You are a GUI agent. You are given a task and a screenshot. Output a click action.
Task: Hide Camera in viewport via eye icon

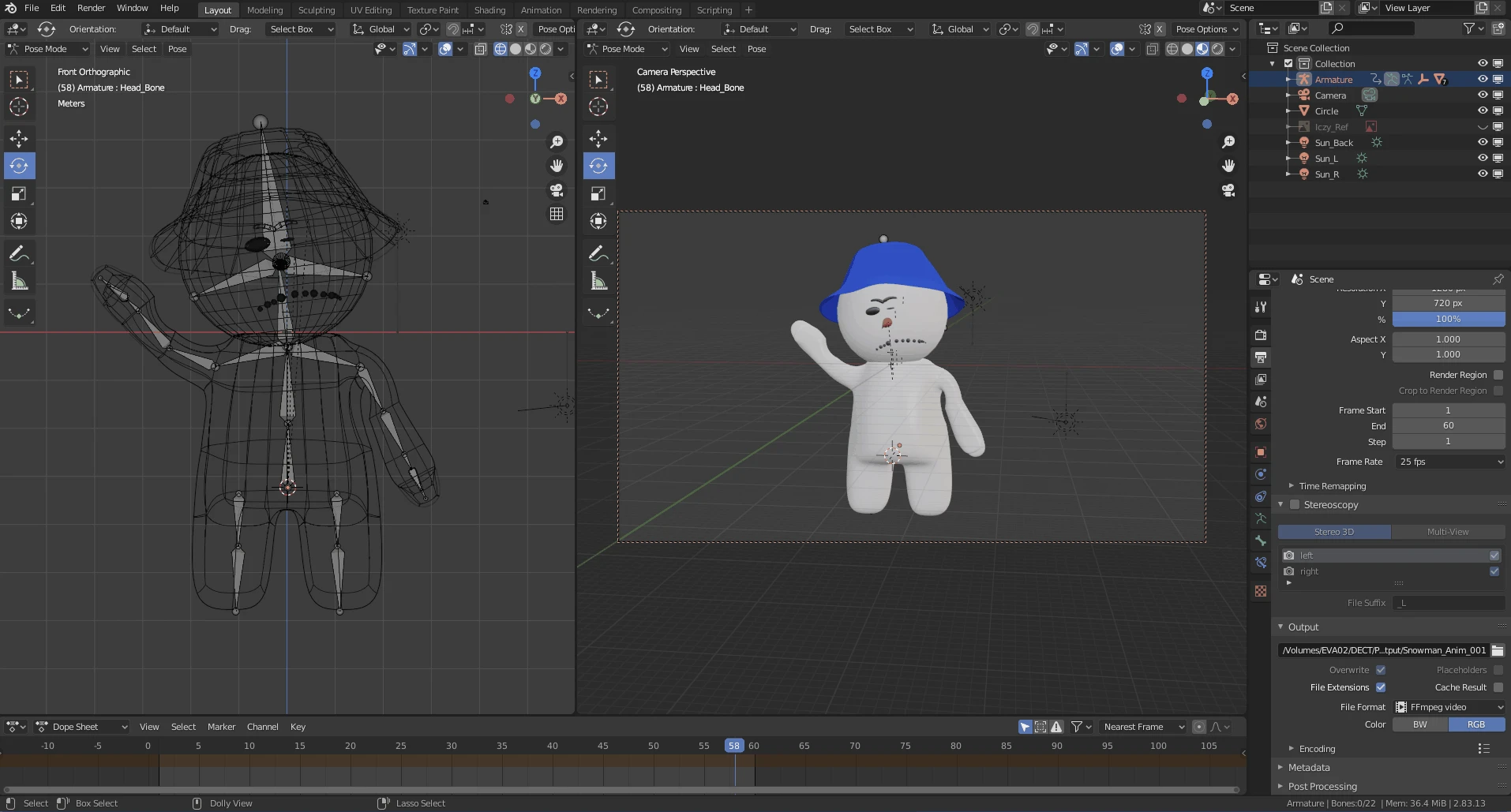(1483, 95)
